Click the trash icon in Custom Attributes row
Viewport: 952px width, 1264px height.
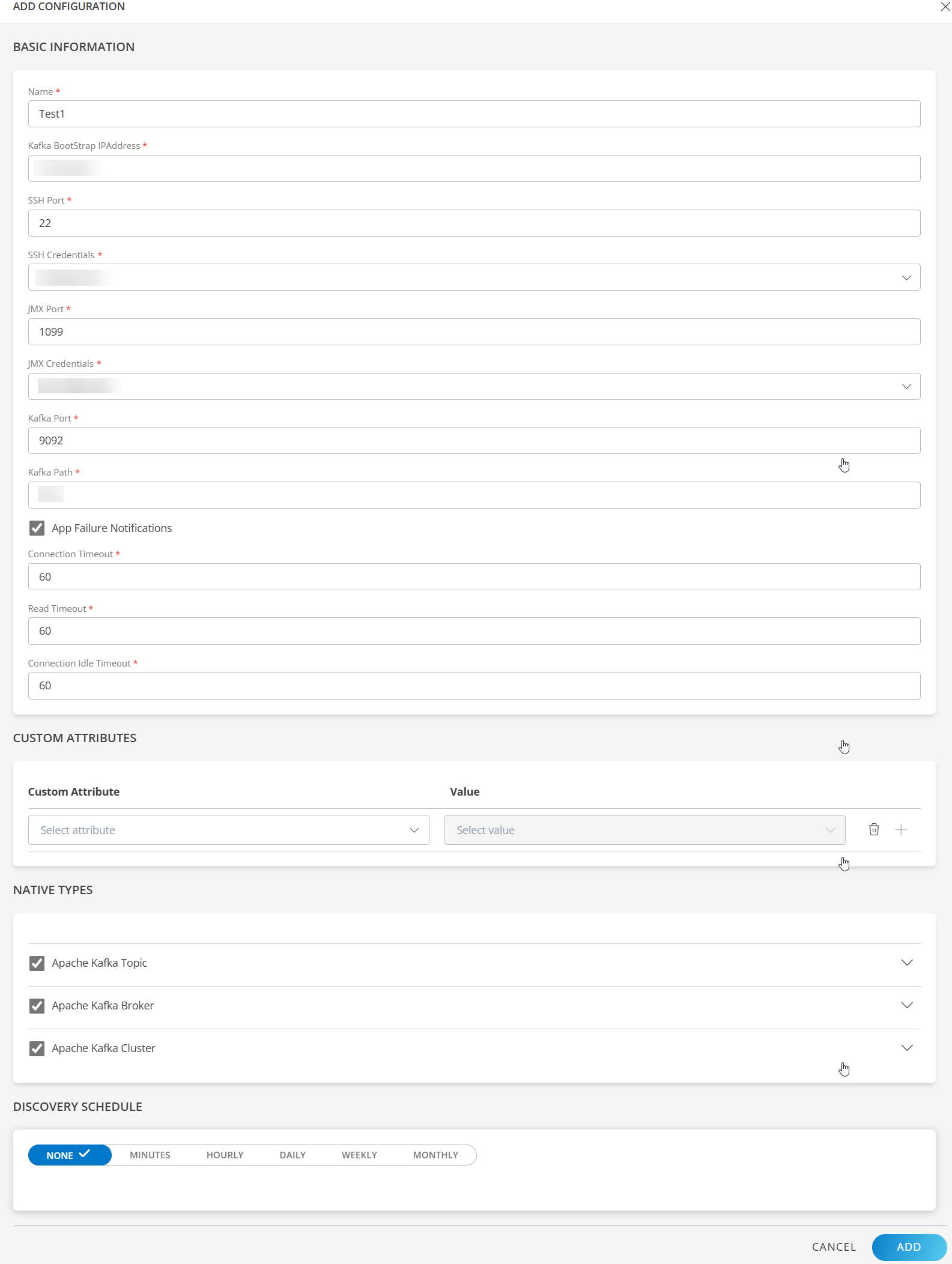click(x=874, y=829)
